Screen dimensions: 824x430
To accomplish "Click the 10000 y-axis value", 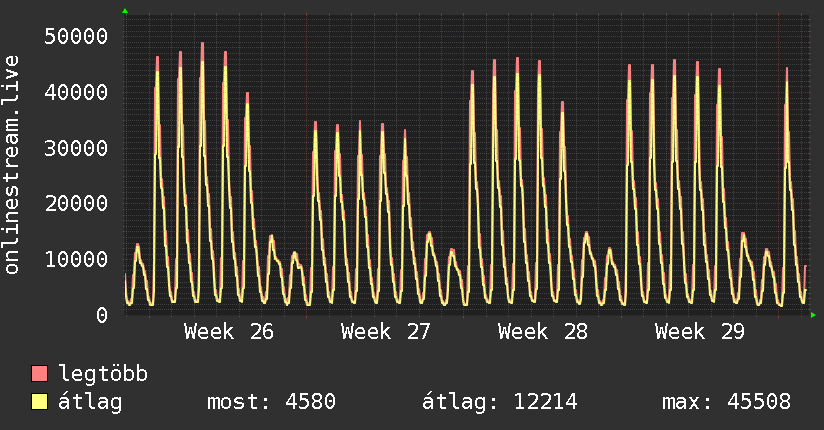I will [x=76, y=259].
